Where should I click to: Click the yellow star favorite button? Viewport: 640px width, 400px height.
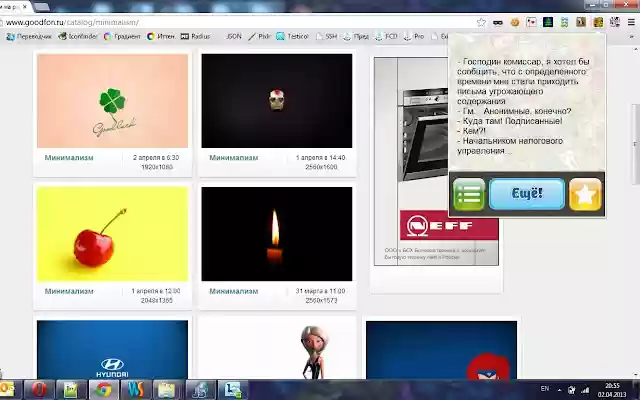[x=585, y=194]
